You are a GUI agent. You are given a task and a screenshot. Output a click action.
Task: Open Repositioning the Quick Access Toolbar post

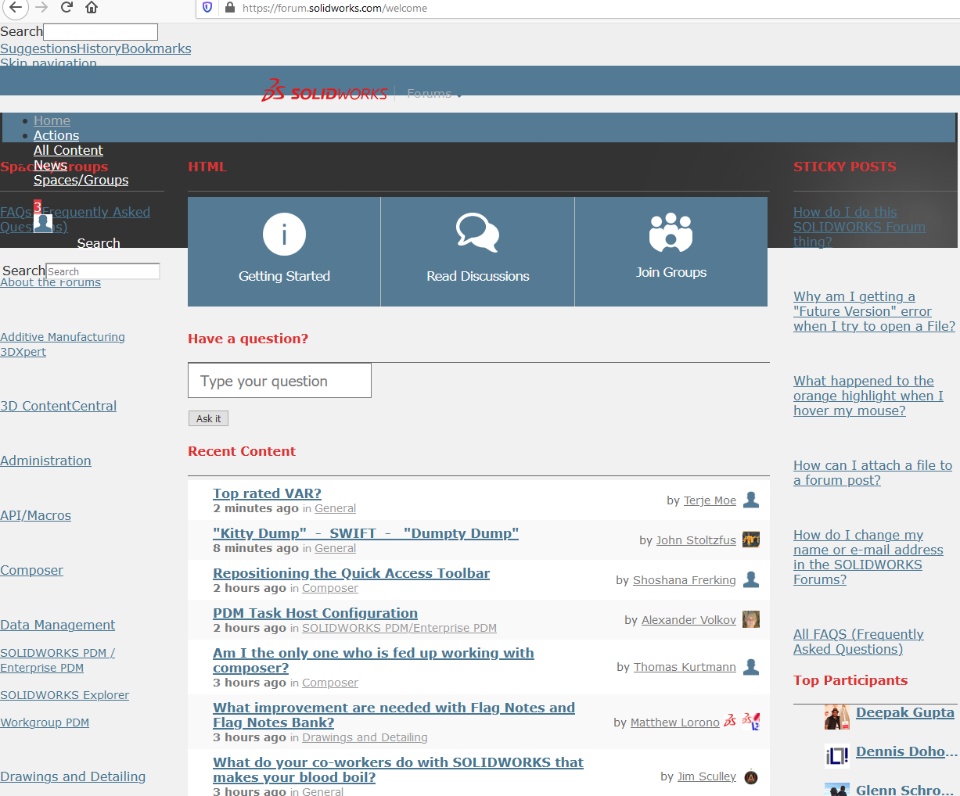tap(351, 573)
